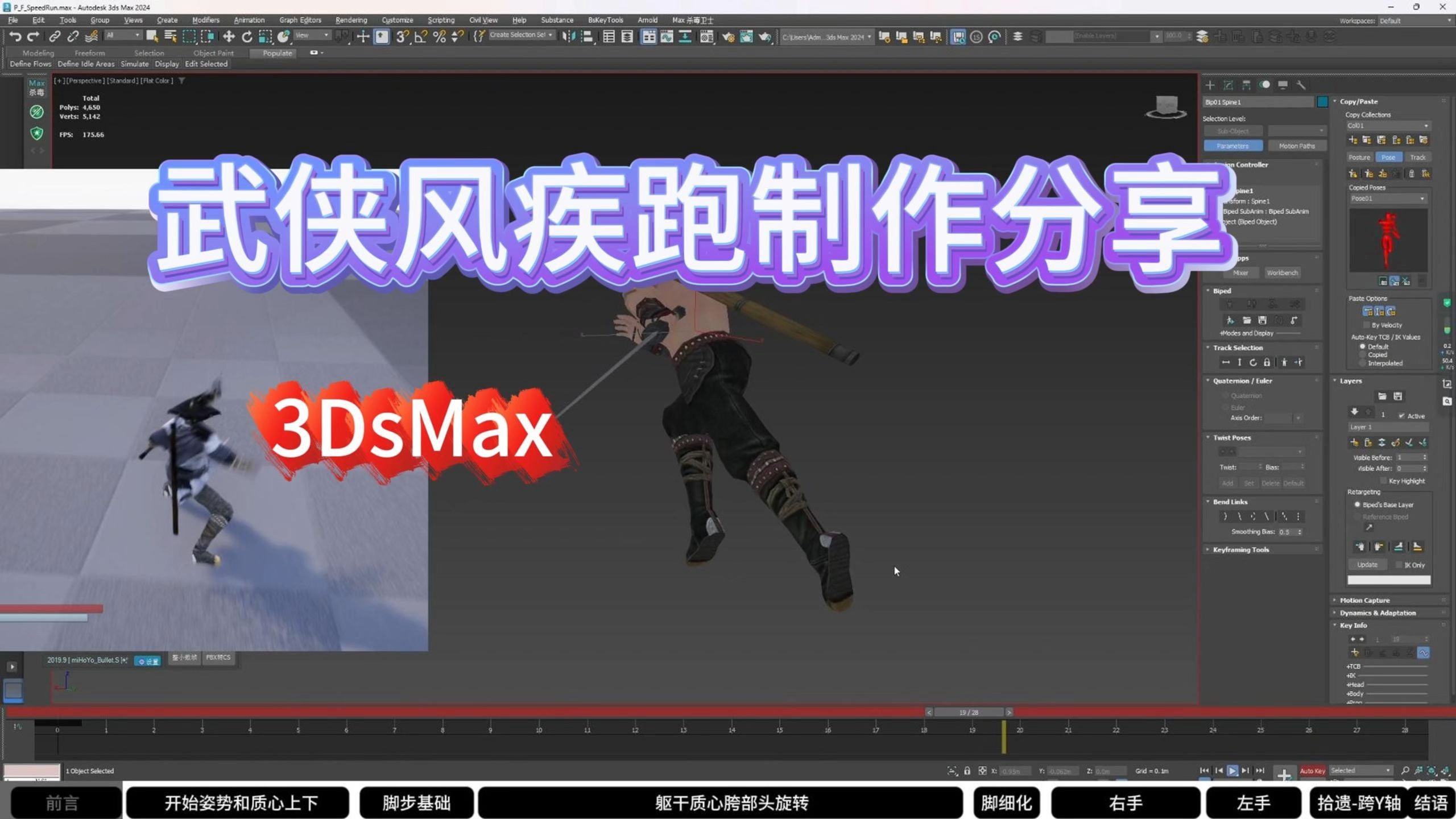The width and height of the screenshot is (1456, 819).
Task: Expand the Dynamics & Adaptation rollout
Action: click(x=1377, y=613)
